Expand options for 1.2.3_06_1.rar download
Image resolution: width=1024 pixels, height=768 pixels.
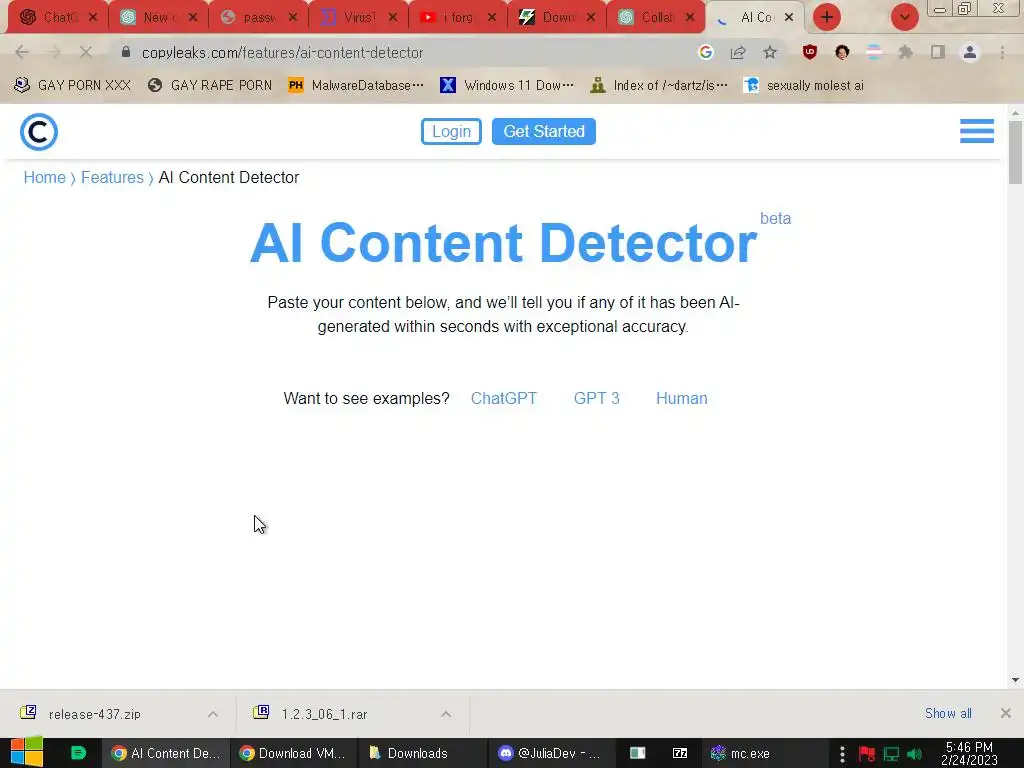coord(446,714)
